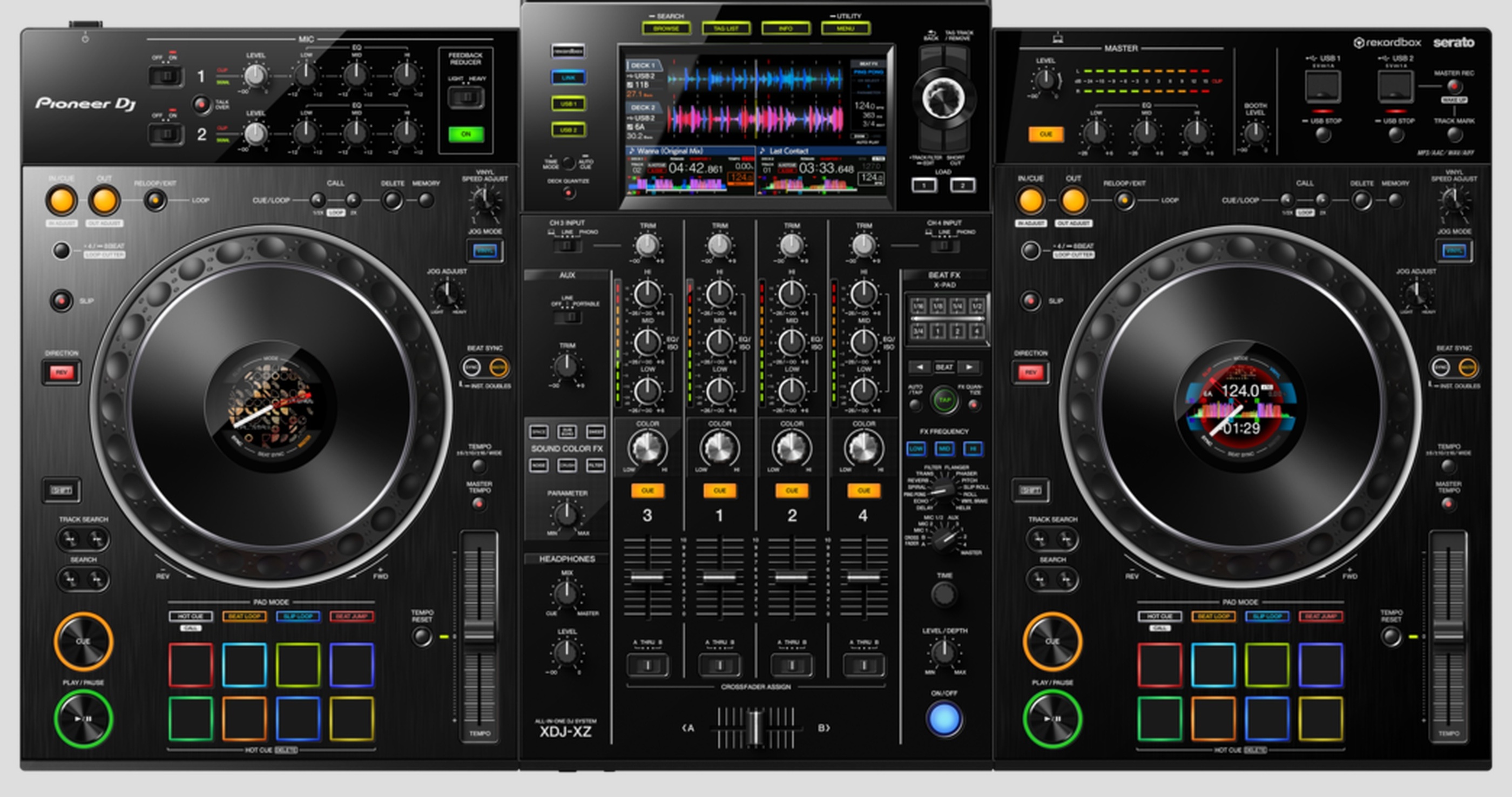This screenshot has width=1512, height=797.
Task: Switch on the feedback reducer green ON button
Action: coord(466,134)
